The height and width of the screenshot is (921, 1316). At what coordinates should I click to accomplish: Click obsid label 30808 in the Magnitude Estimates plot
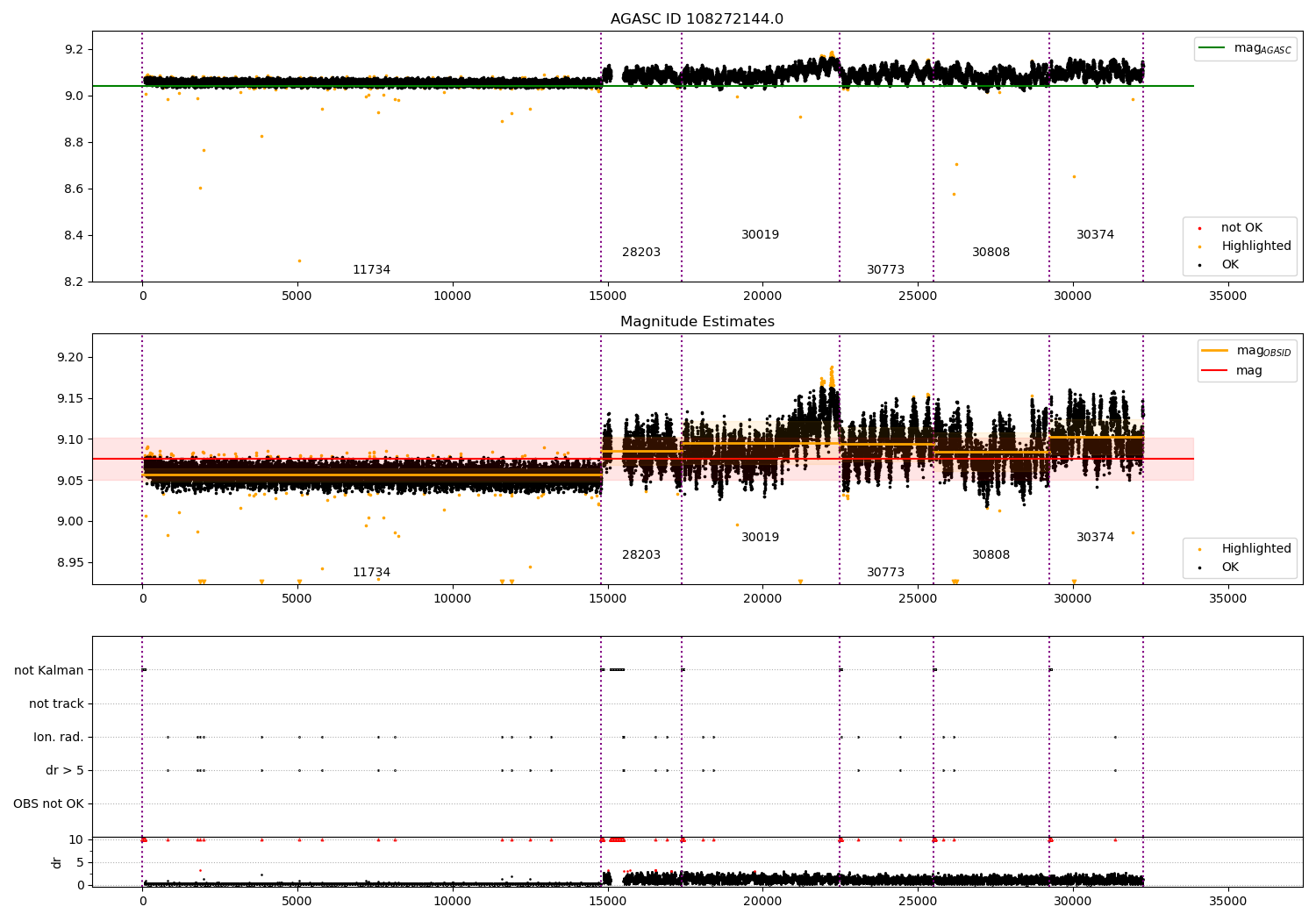(x=991, y=555)
